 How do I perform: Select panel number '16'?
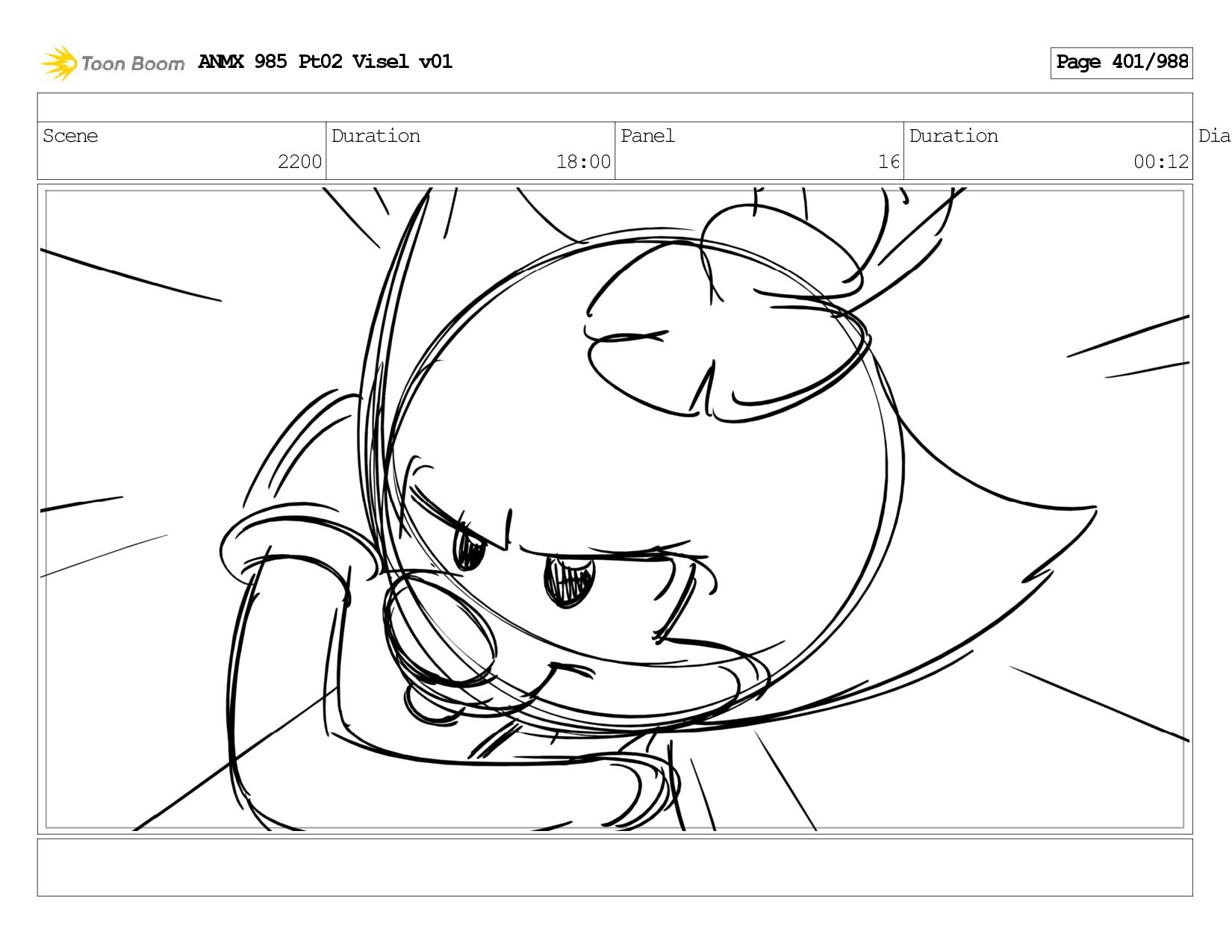(x=889, y=161)
